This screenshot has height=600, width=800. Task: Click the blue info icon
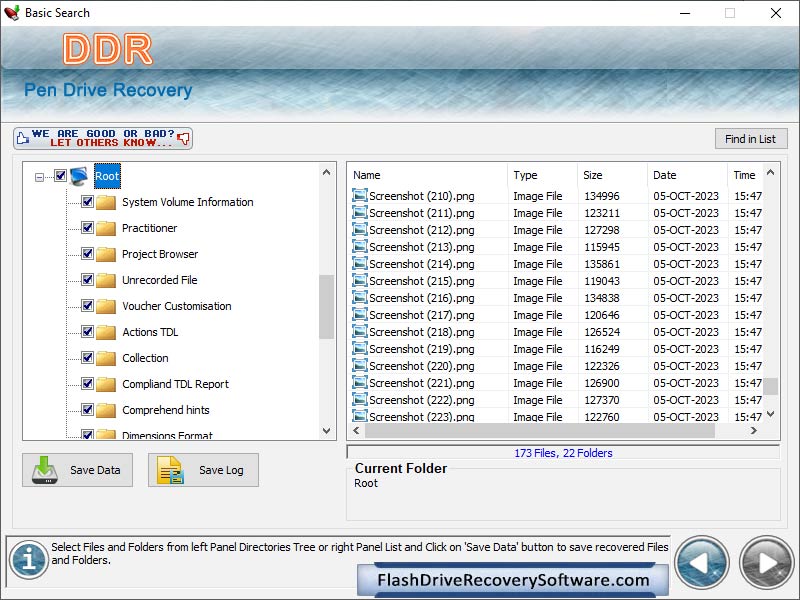(x=29, y=560)
